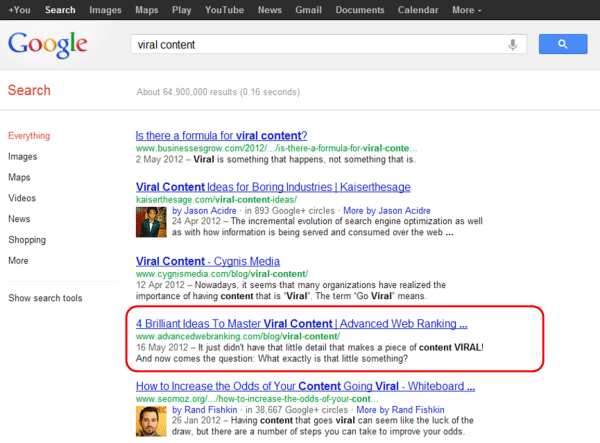Open Rand Fishkin's author photo thumbnail
This screenshot has height=443, width=600.
pyautogui.click(x=151, y=421)
